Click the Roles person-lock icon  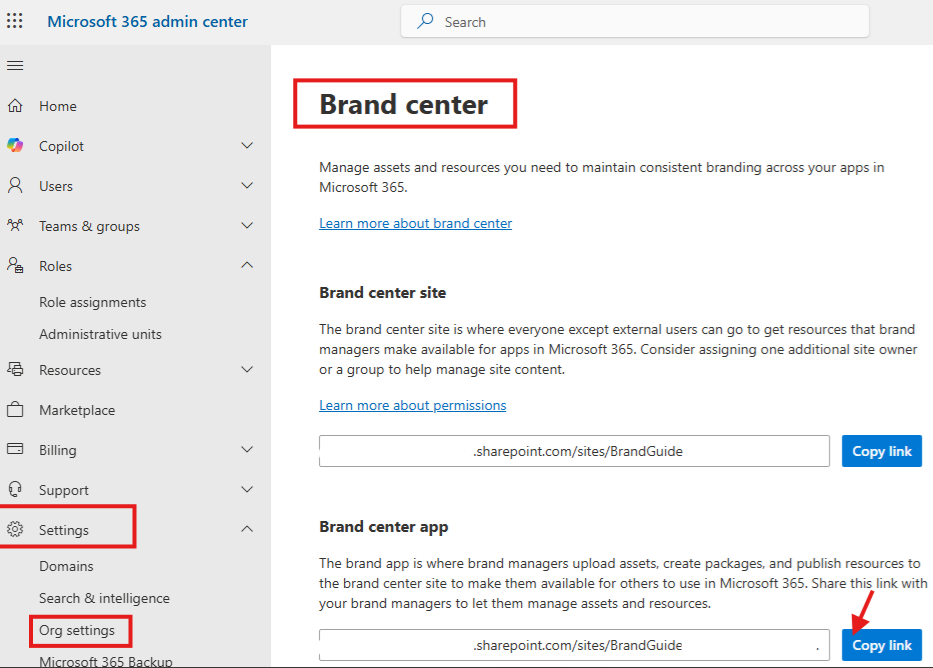[x=15, y=265]
